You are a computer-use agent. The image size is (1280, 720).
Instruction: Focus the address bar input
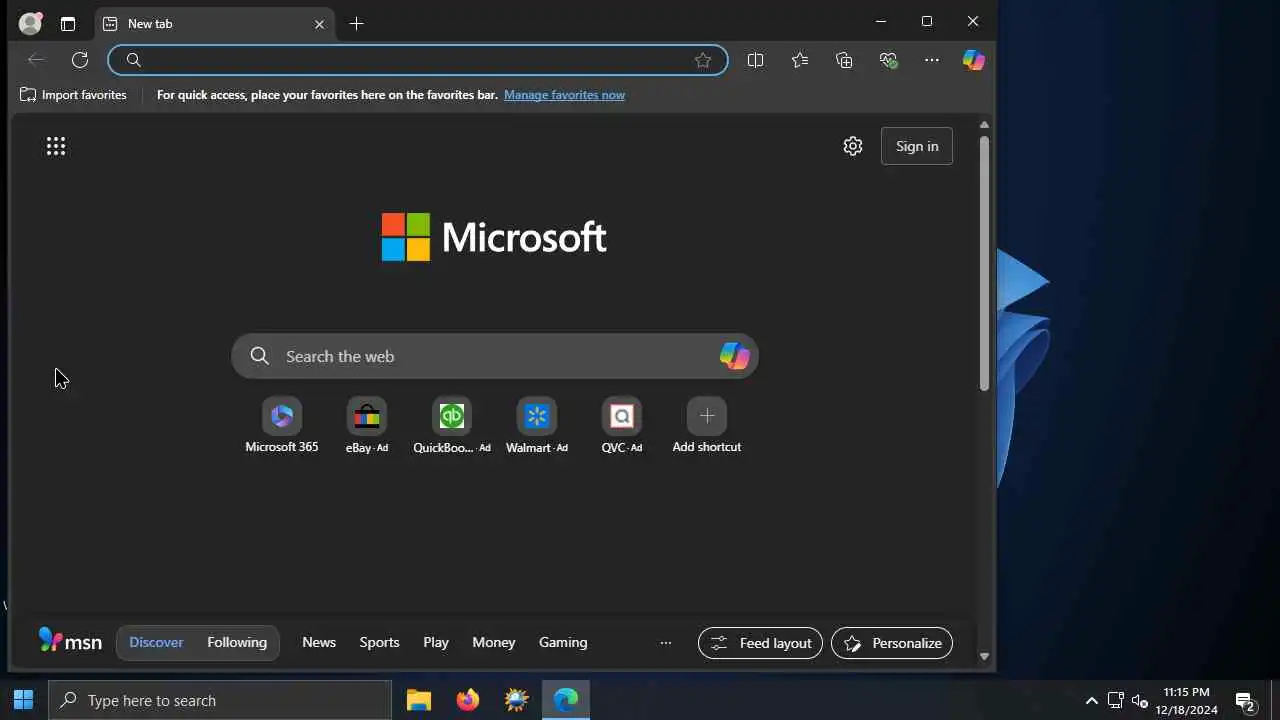418,60
